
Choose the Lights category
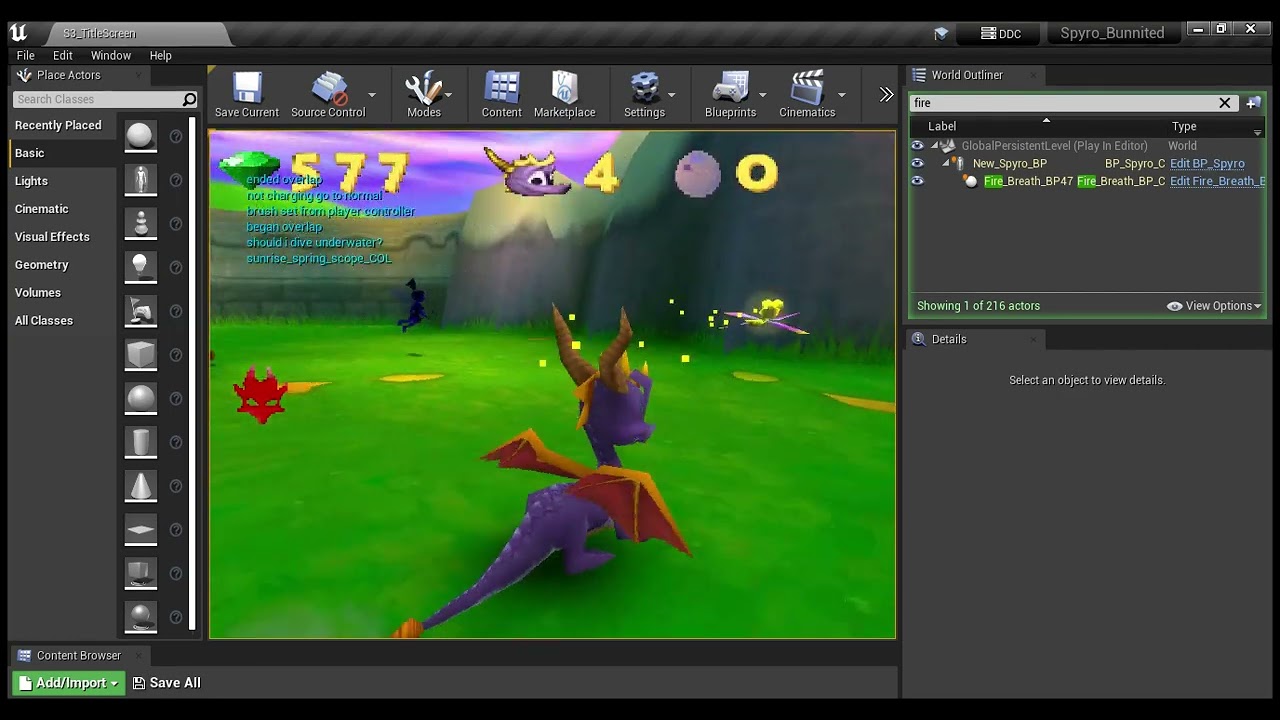tap(31, 181)
